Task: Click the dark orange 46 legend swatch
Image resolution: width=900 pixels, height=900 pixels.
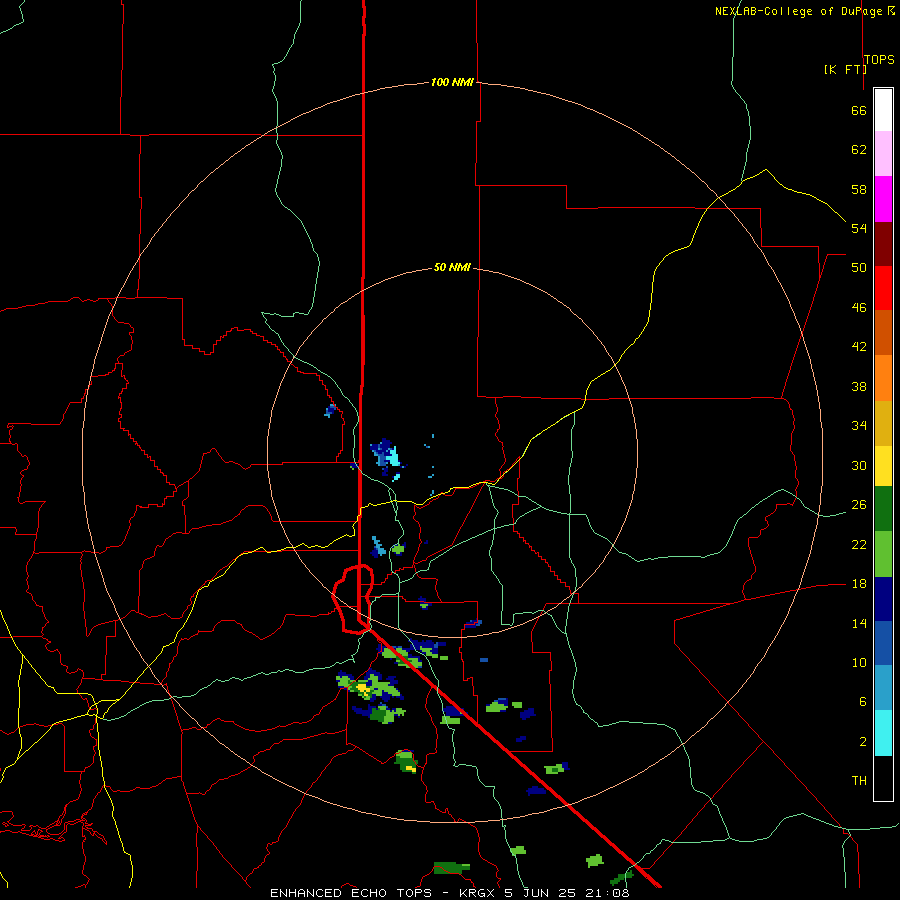Action: click(x=883, y=332)
